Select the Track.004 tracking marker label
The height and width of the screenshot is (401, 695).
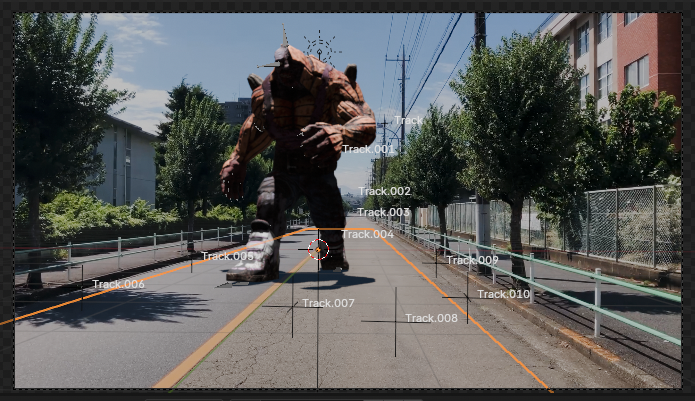pos(367,234)
